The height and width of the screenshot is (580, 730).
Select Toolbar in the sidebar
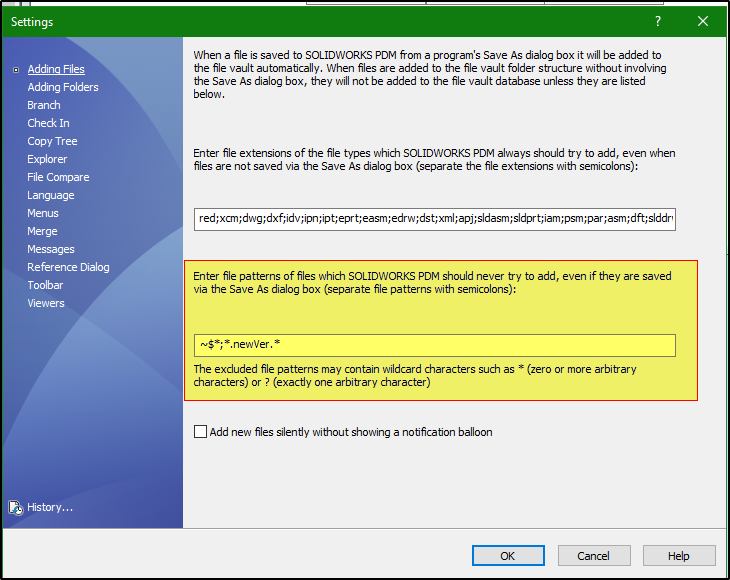pyautogui.click(x=45, y=285)
